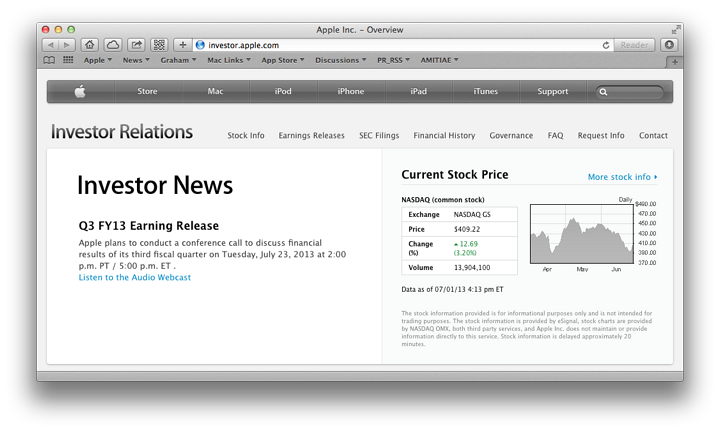Click the Share toolbar icon

[x=136, y=45]
